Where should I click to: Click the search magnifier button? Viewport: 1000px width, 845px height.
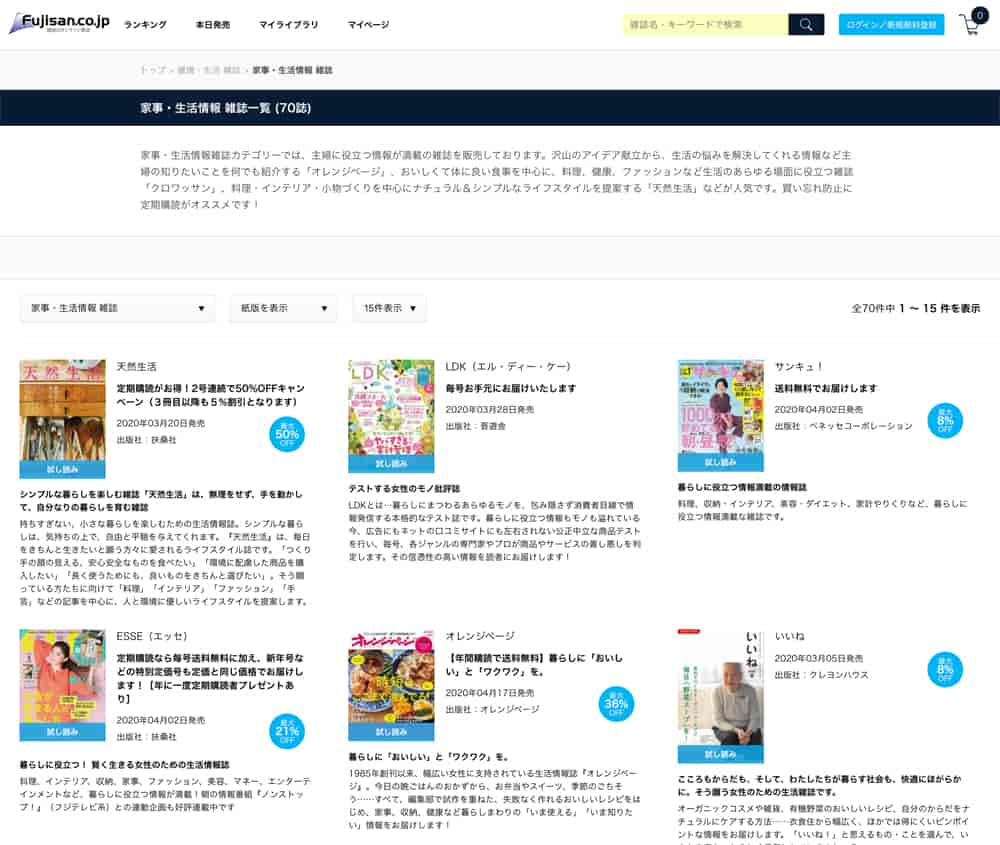(x=806, y=24)
